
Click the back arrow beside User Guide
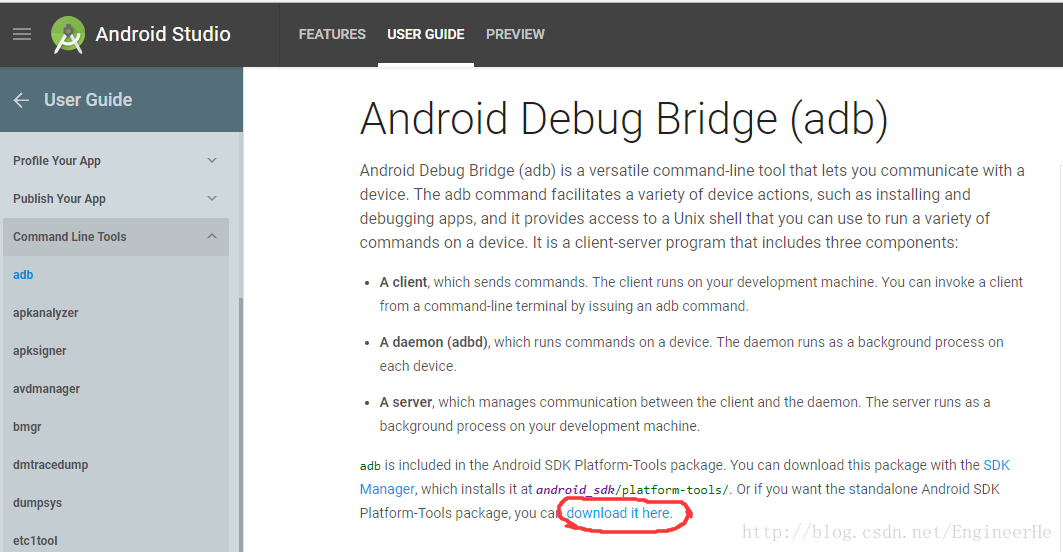point(21,100)
